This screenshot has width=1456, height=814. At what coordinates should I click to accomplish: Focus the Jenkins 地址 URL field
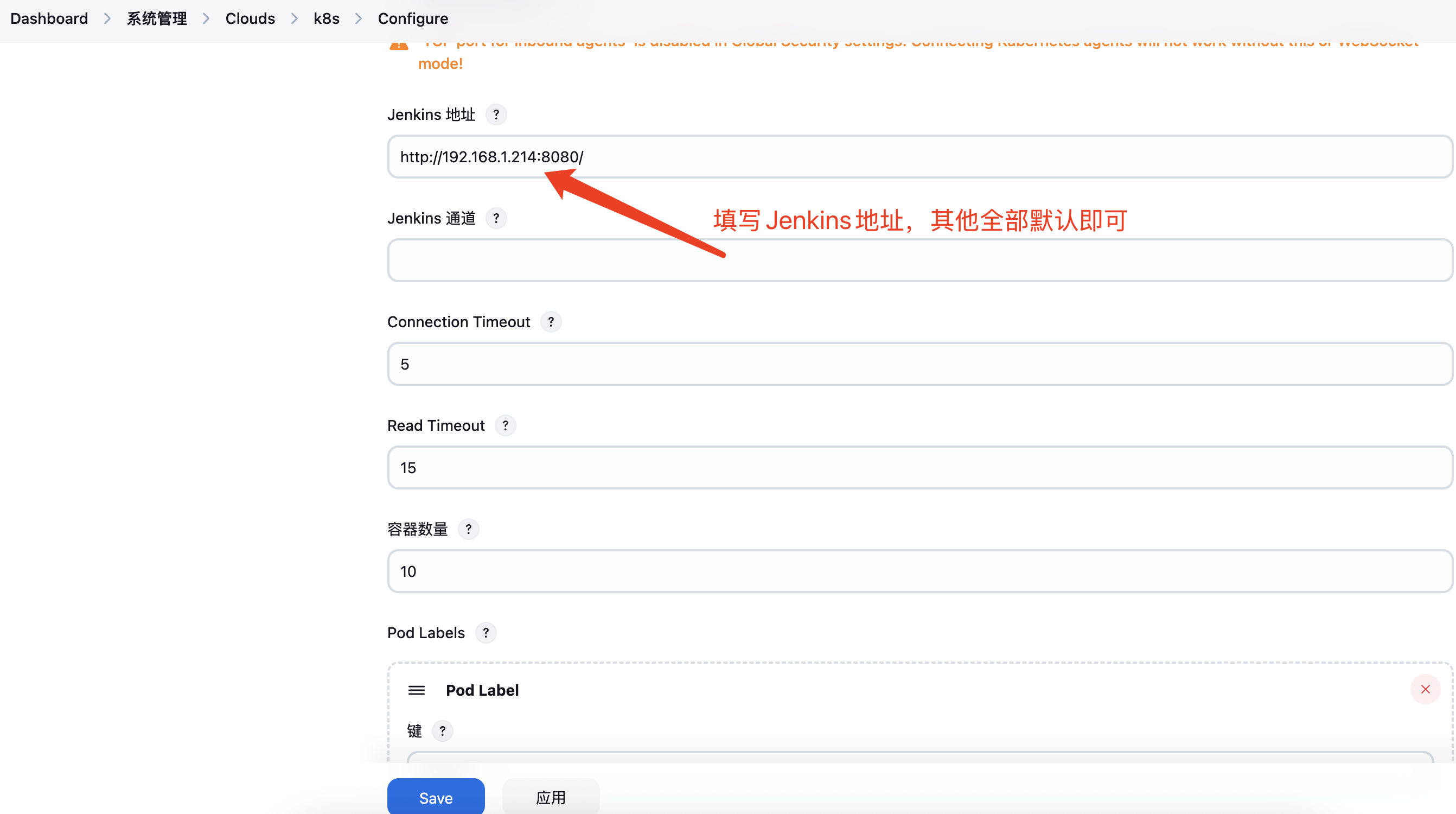tap(919, 157)
